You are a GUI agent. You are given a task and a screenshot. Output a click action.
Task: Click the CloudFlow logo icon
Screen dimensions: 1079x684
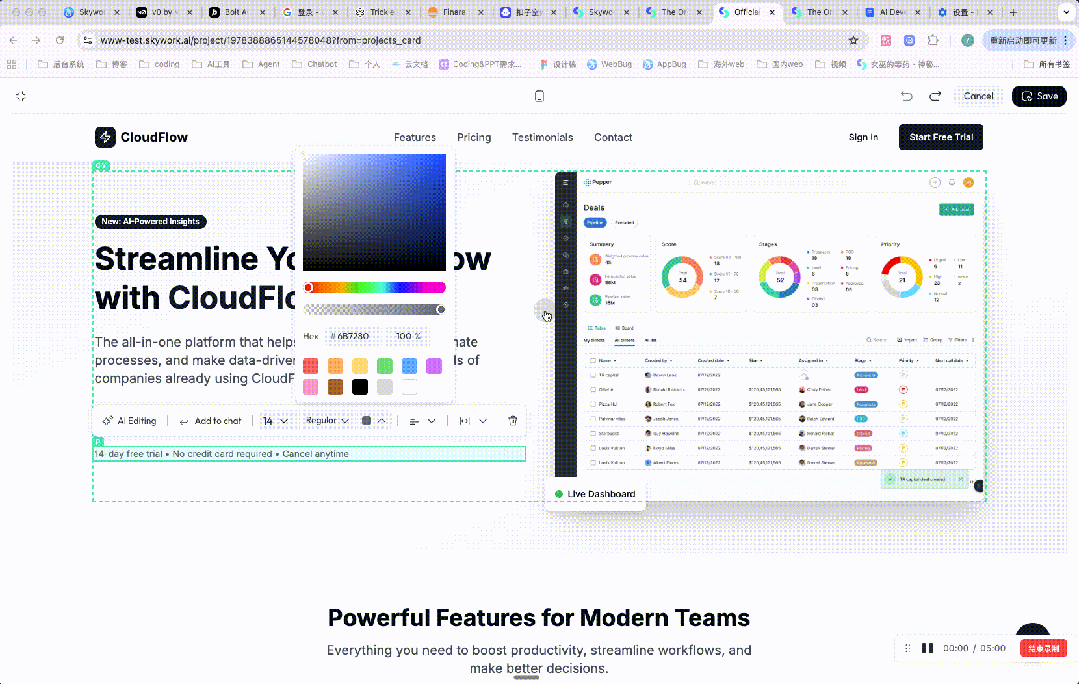105,137
